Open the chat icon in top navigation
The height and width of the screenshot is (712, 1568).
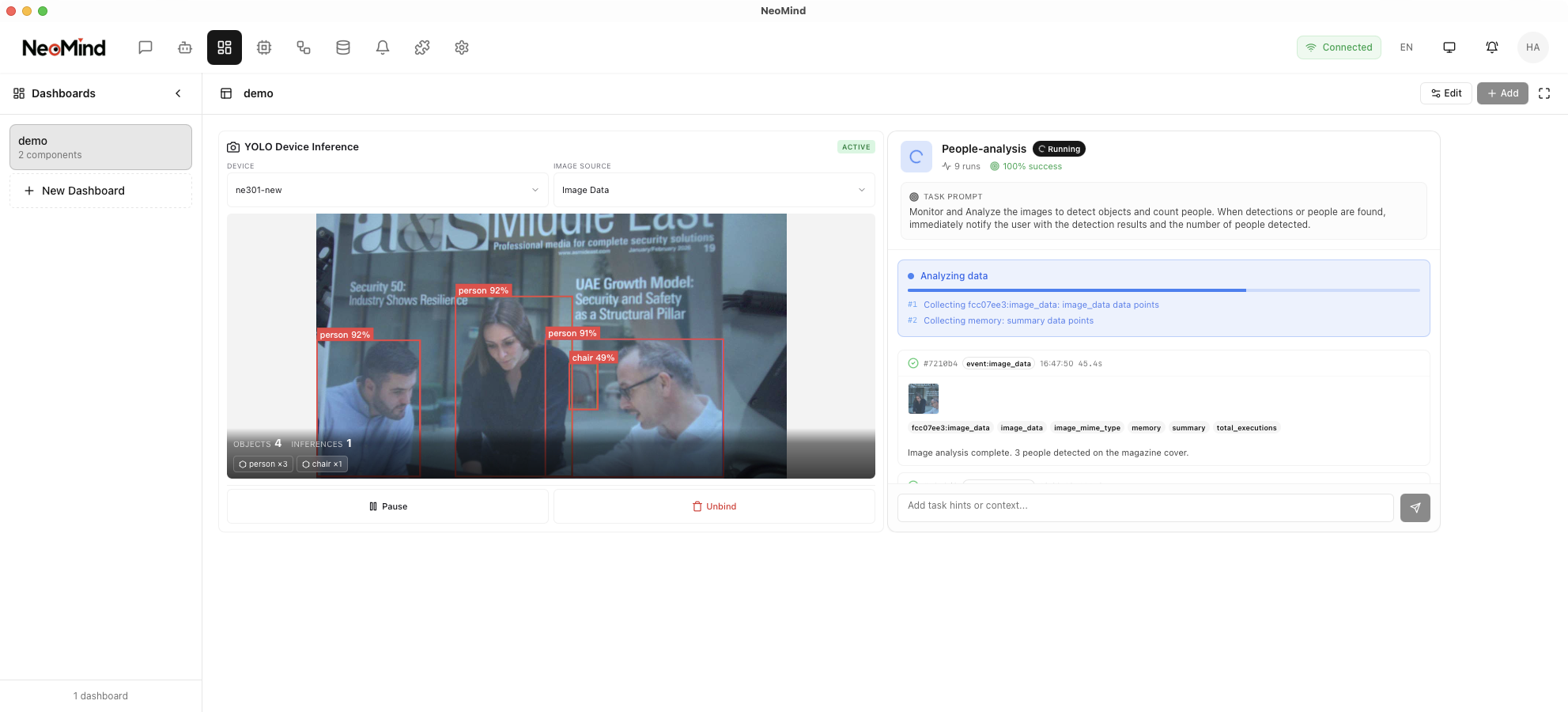click(145, 47)
